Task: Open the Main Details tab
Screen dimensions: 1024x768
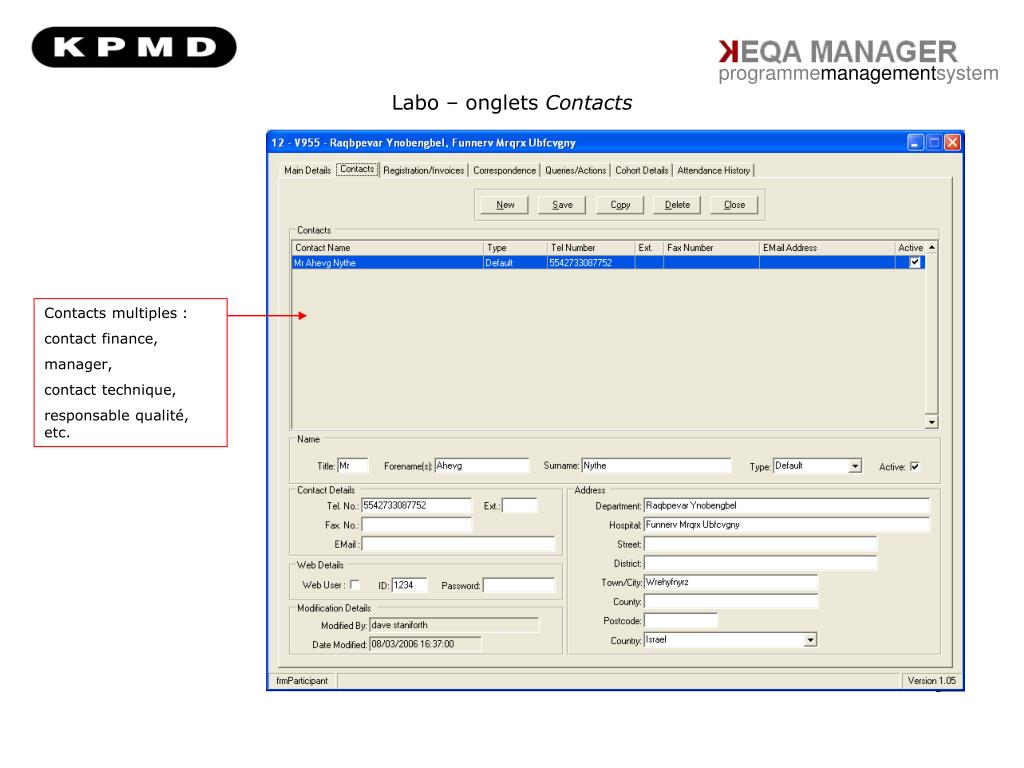Action: coord(307,170)
